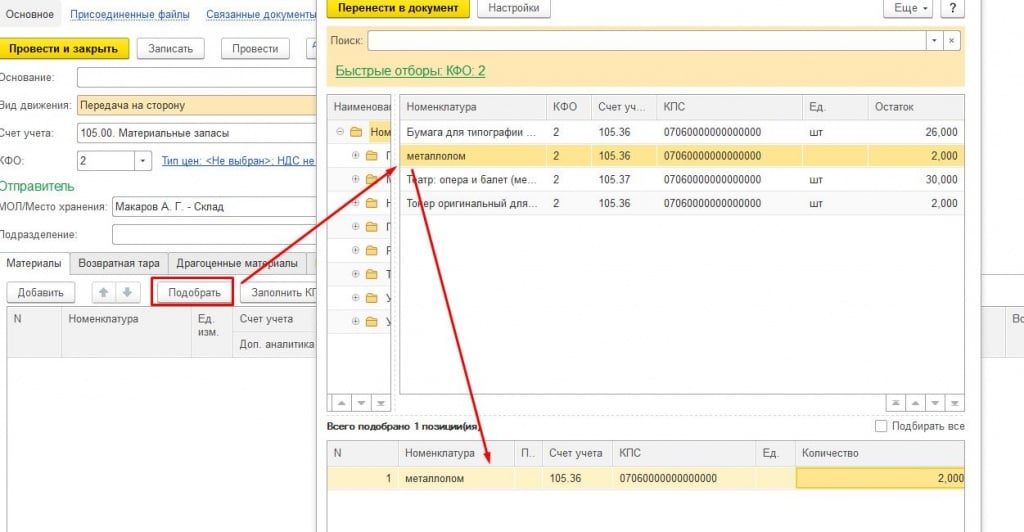The height and width of the screenshot is (532, 1024).
Task: Open help with the question mark button
Action: tap(952, 8)
